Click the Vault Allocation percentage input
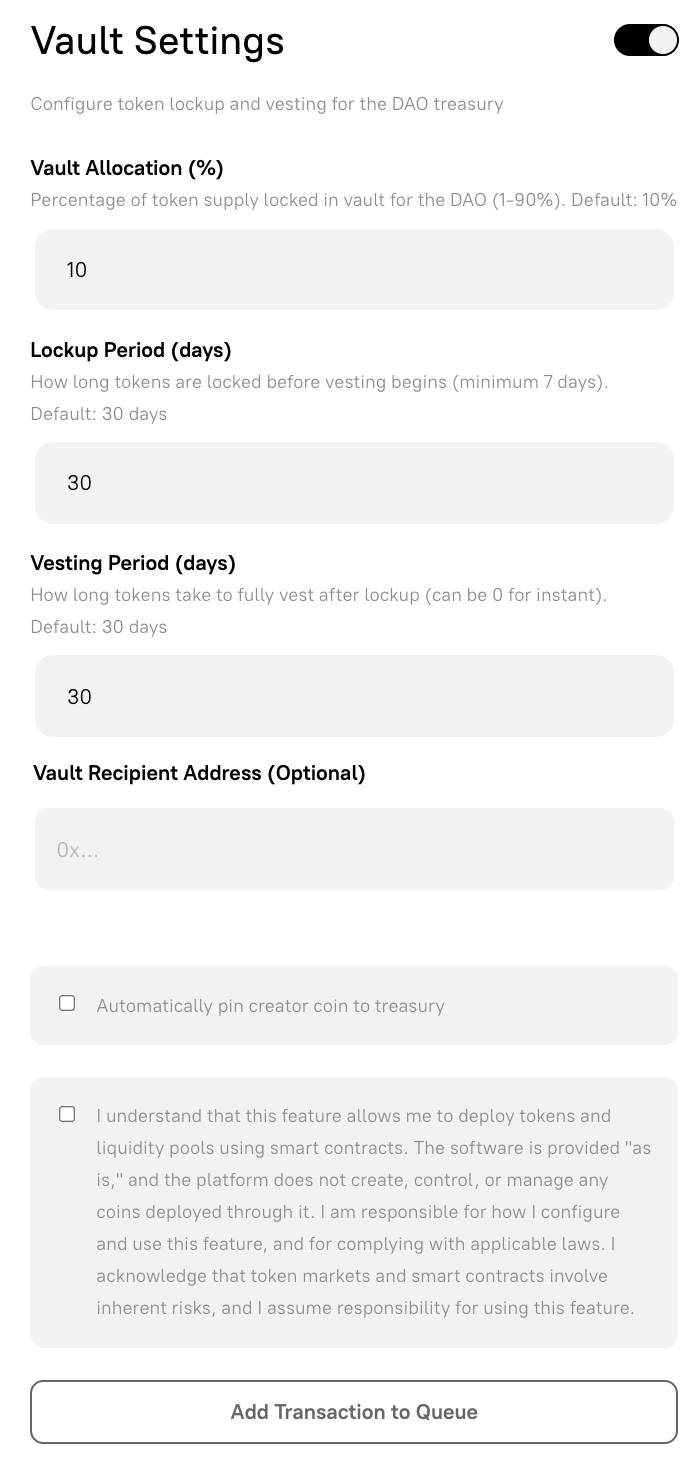This screenshot has height=1460, width=700. tap(354, 269)
